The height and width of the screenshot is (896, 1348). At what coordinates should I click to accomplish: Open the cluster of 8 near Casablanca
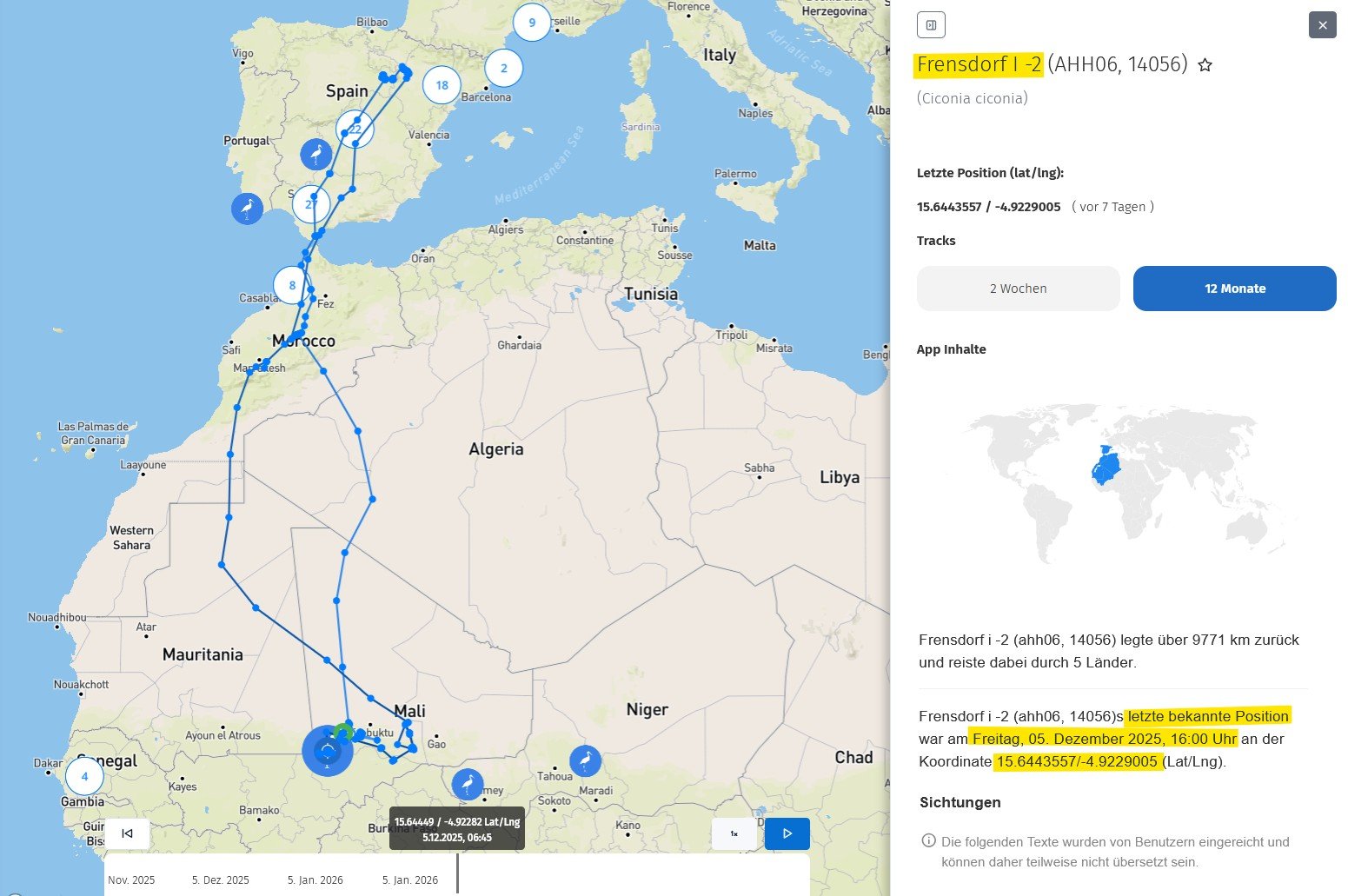[x=292, y=285]
